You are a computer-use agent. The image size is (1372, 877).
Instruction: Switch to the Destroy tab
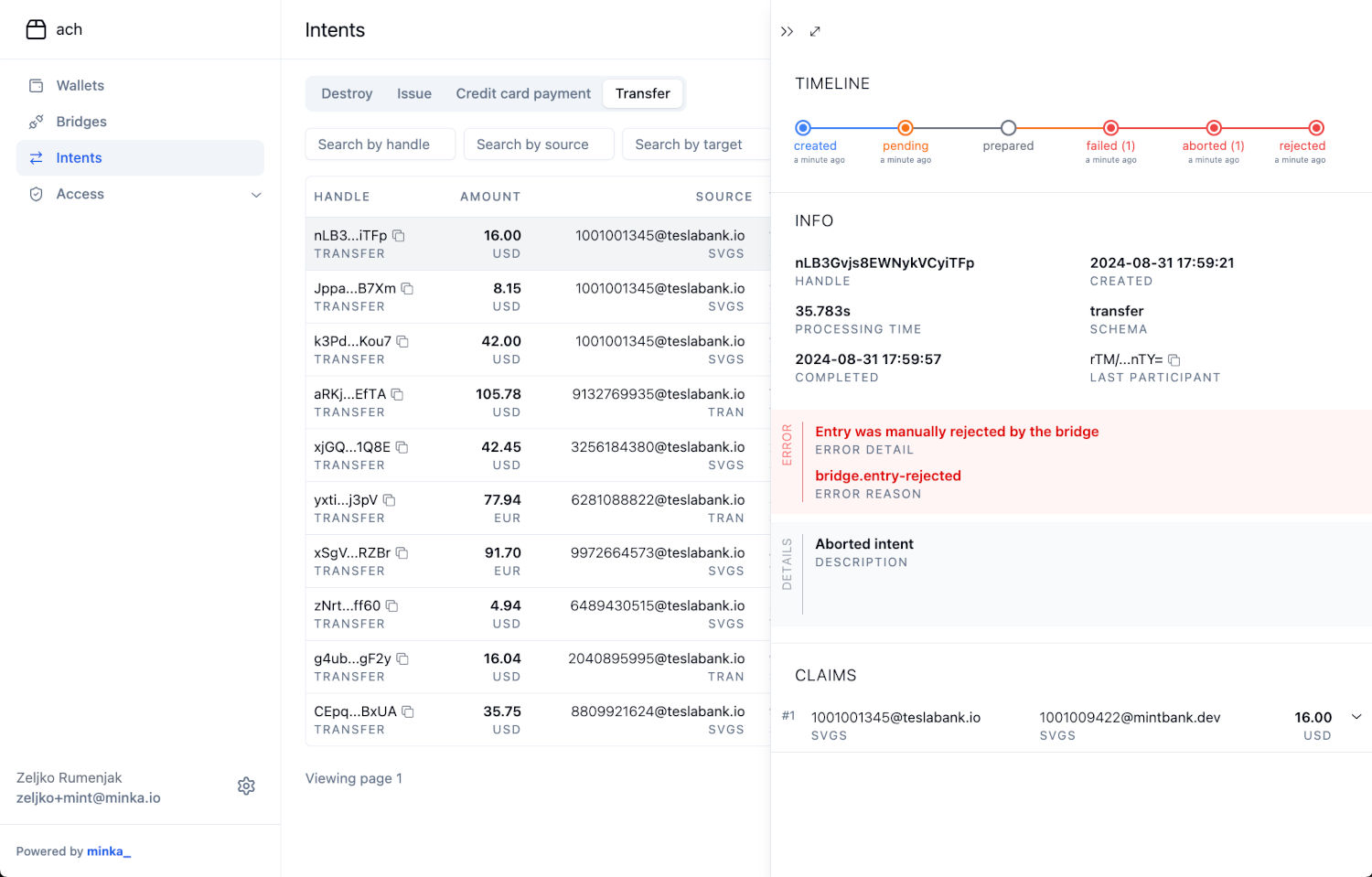(347, 93)
